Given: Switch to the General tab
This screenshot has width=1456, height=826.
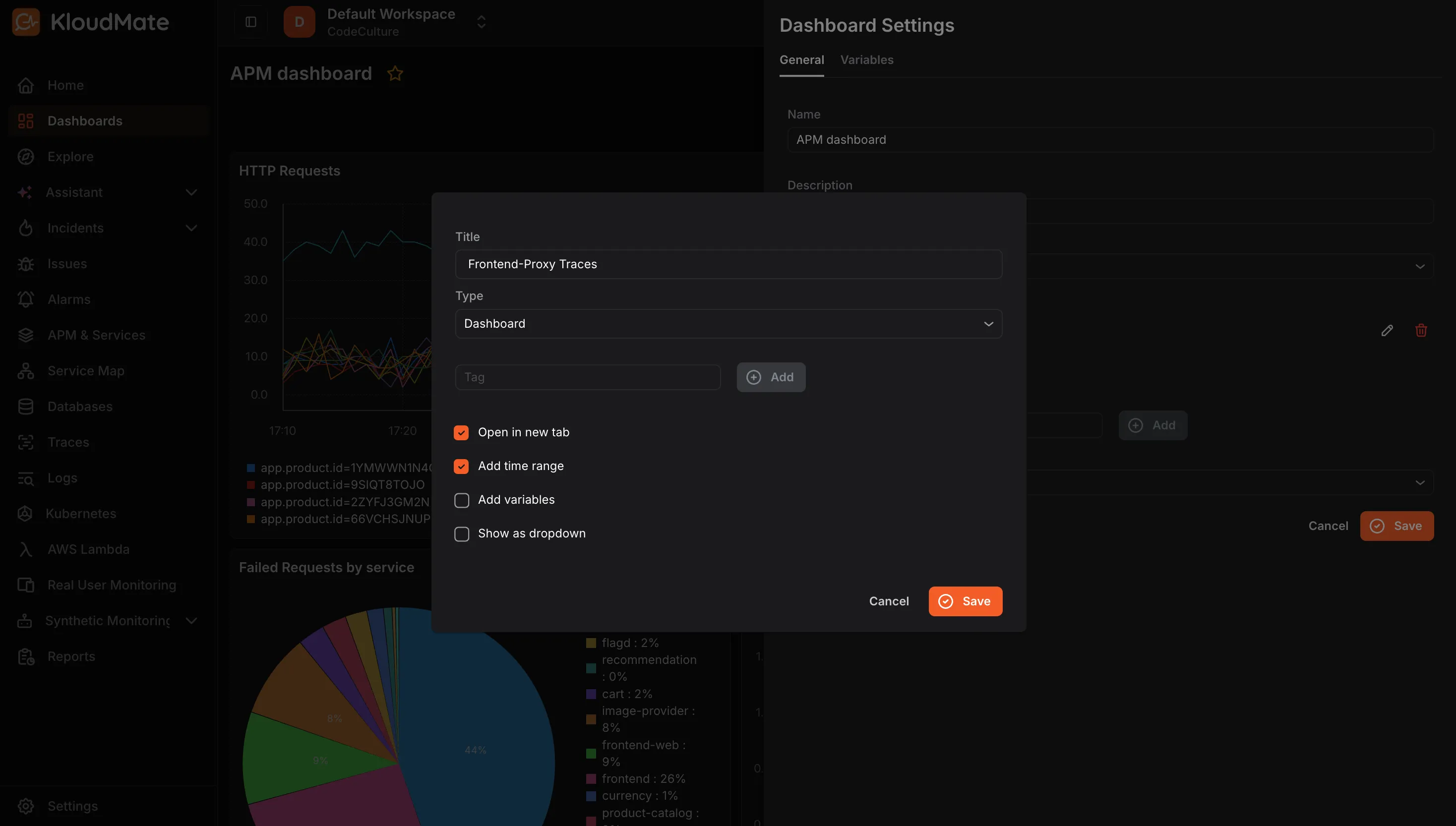Looking at the screenshot, I should tap(802, 60).
